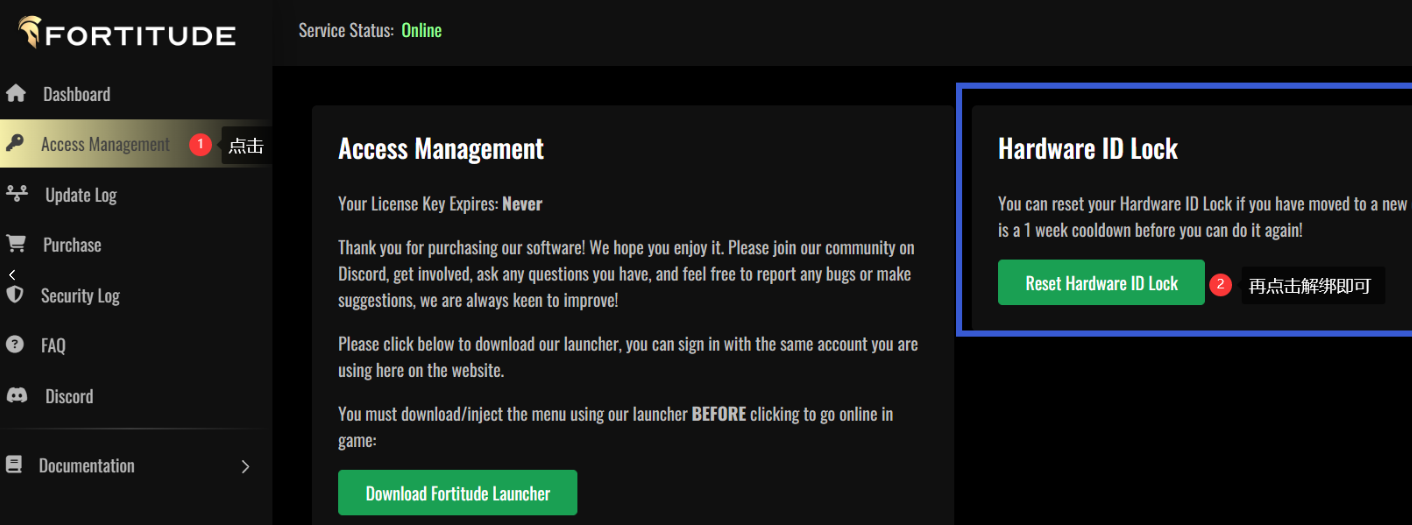Click the FAQ question mark icon

(x=14, y=345)
